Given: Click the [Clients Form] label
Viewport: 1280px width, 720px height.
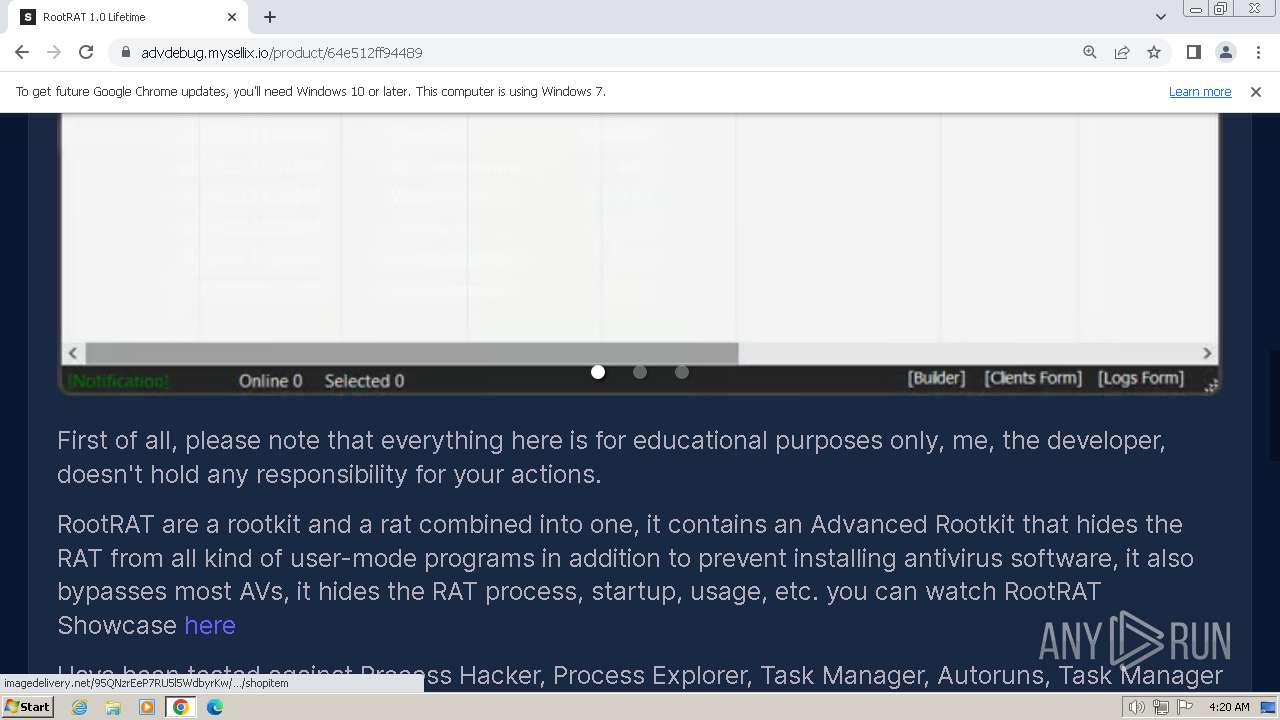Looking at the screenshot, I should point(1033,378).
